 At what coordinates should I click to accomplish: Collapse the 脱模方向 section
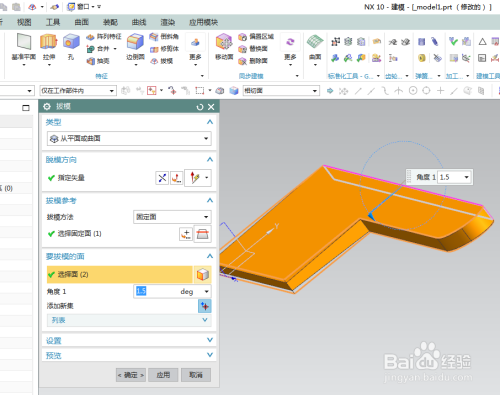(210, 160)
